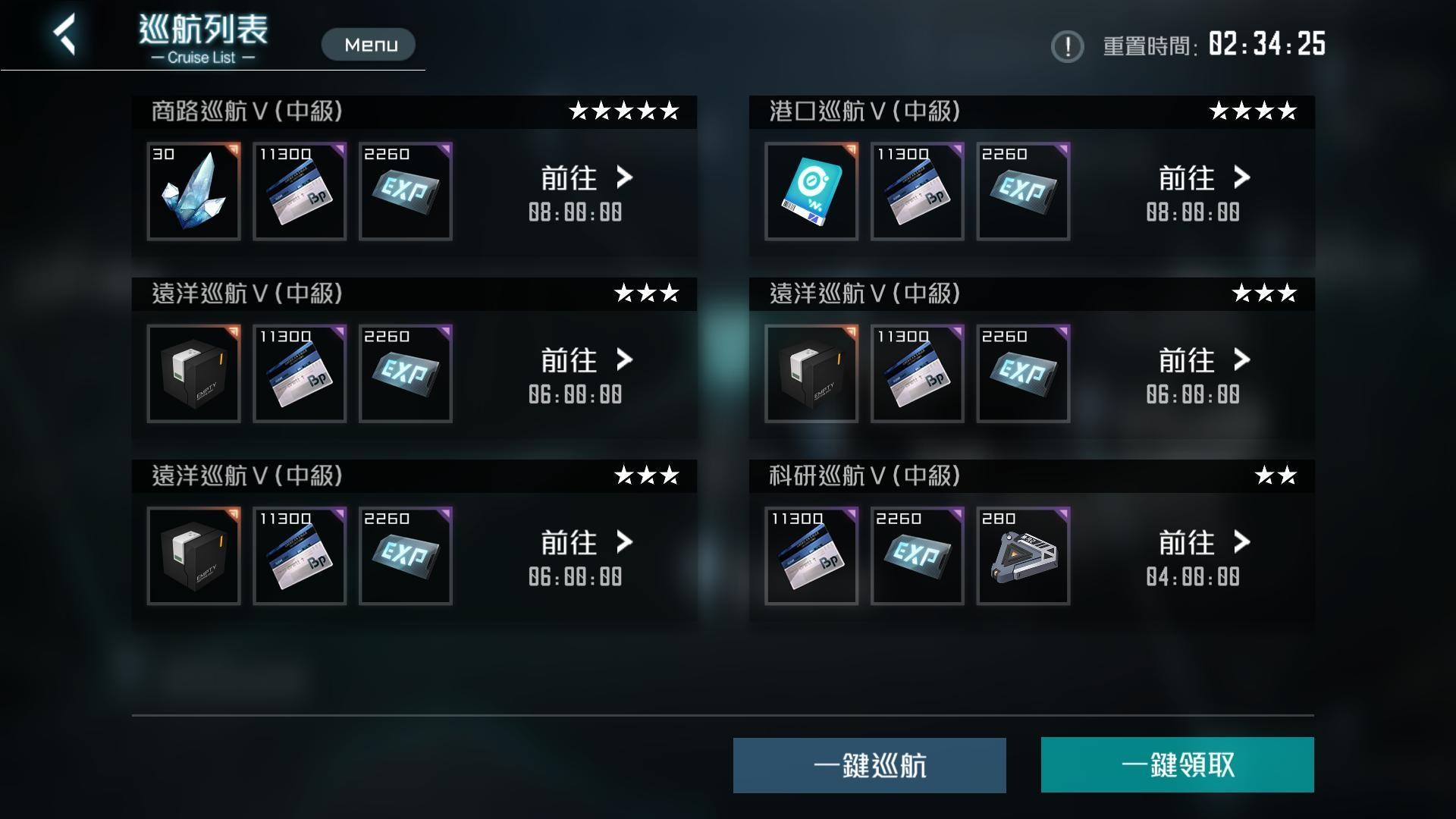Start the bottom-left 遠洋巡航 V cruise
Viewport: 1456px width, 819px height.
pyautogui.click(x=586, y=543)
